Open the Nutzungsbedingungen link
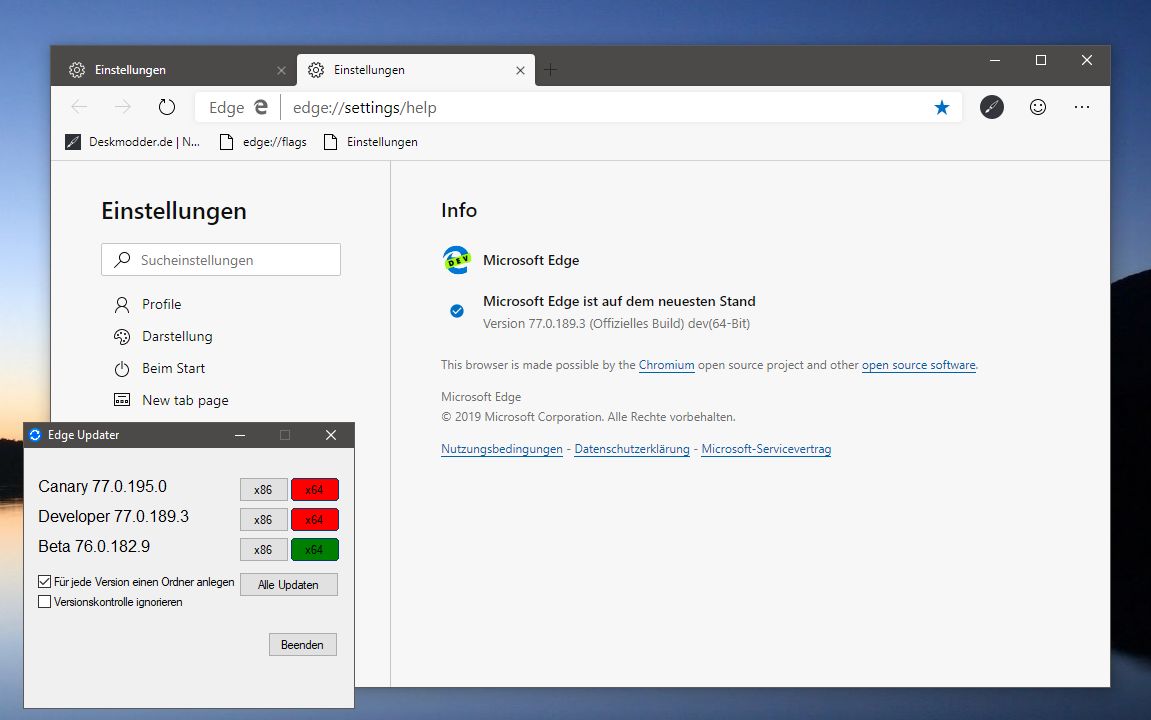The width and height of the screenshot is (1151, 720). coord(502,449)
